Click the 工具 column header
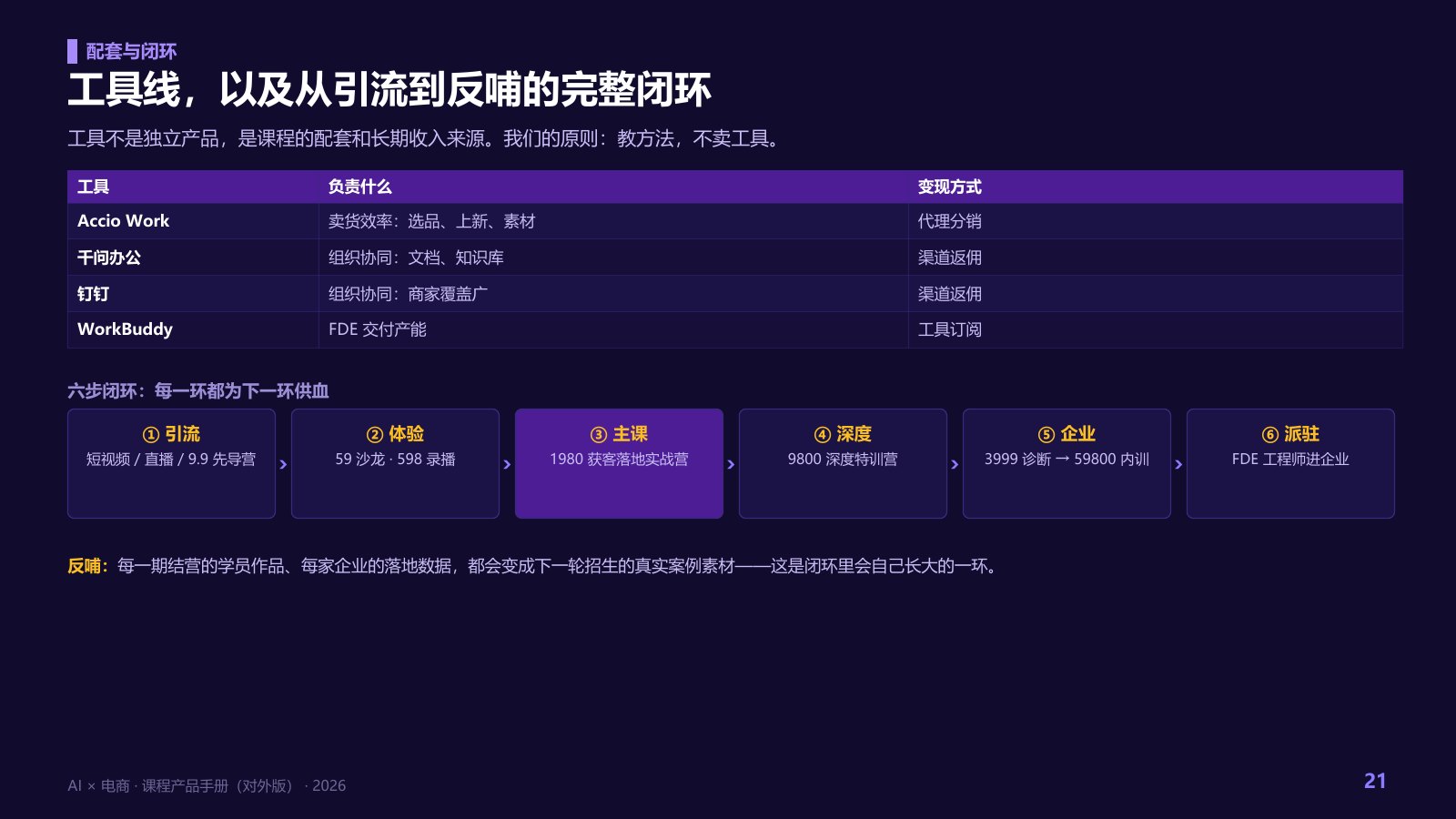Viewport: 1456px width, 819px height. [x=193, y=187]
